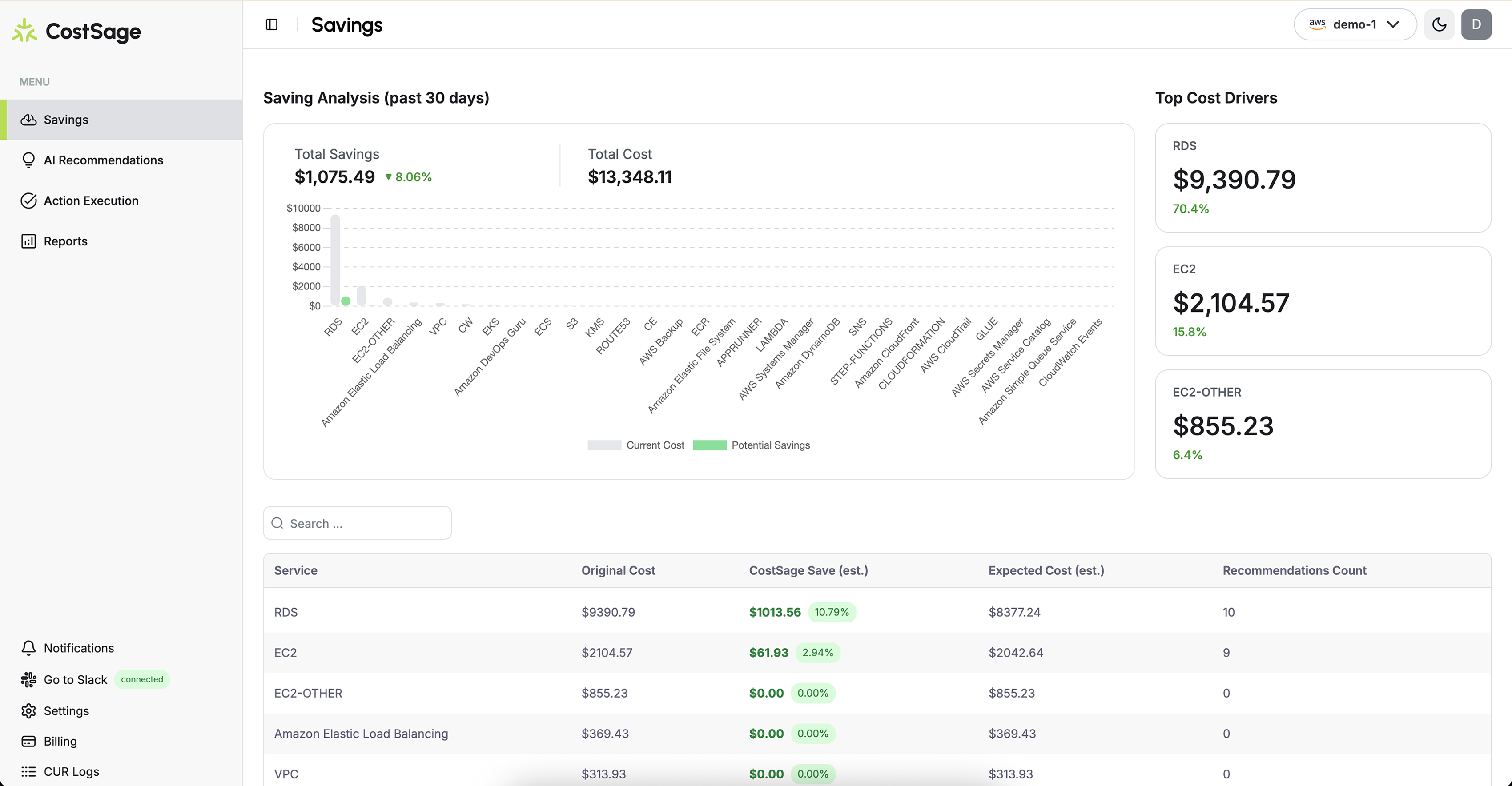Click the Reports chart icon

tap(28, 241)
